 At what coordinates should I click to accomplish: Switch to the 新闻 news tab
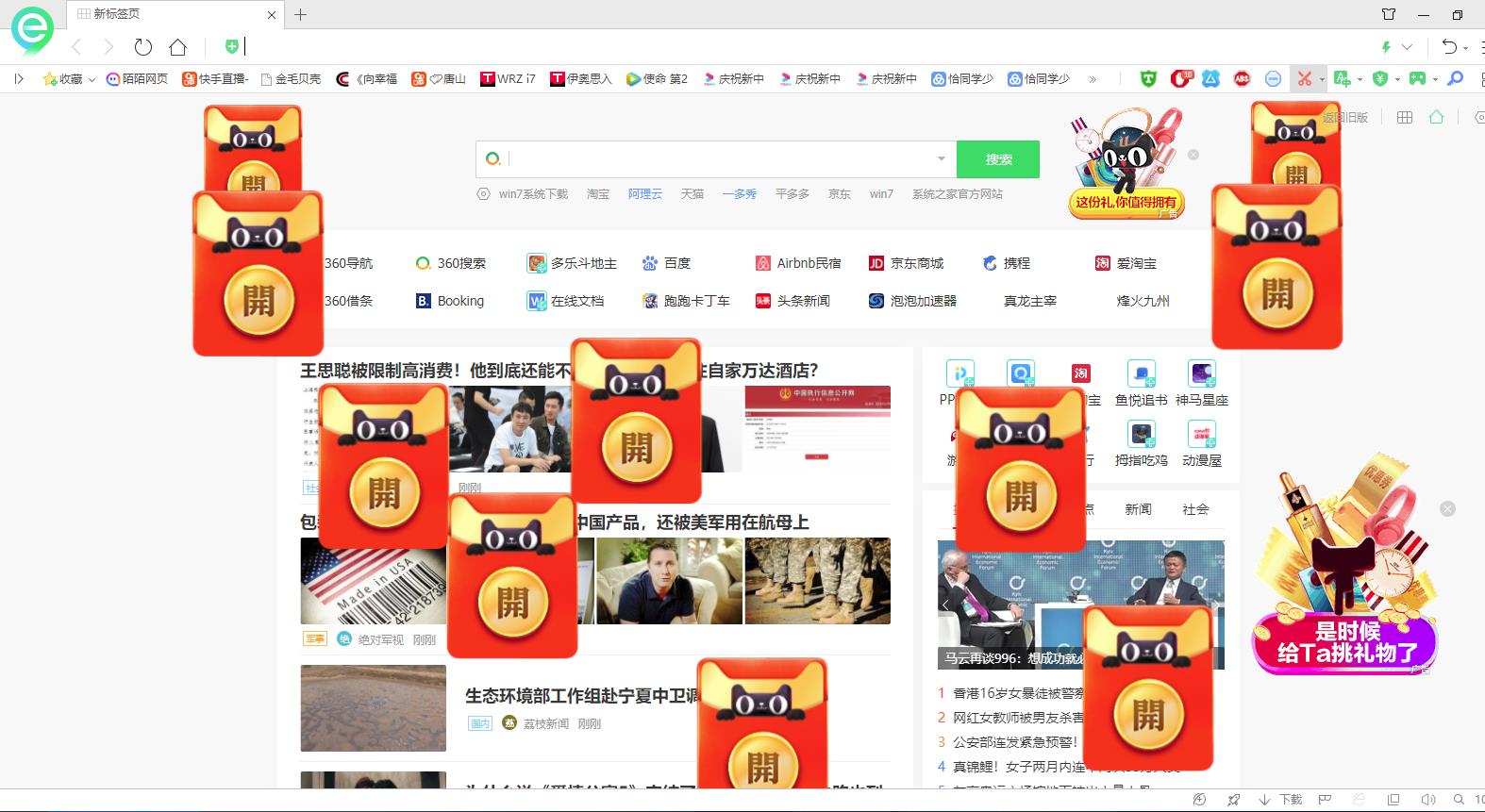coord(1138,509)
